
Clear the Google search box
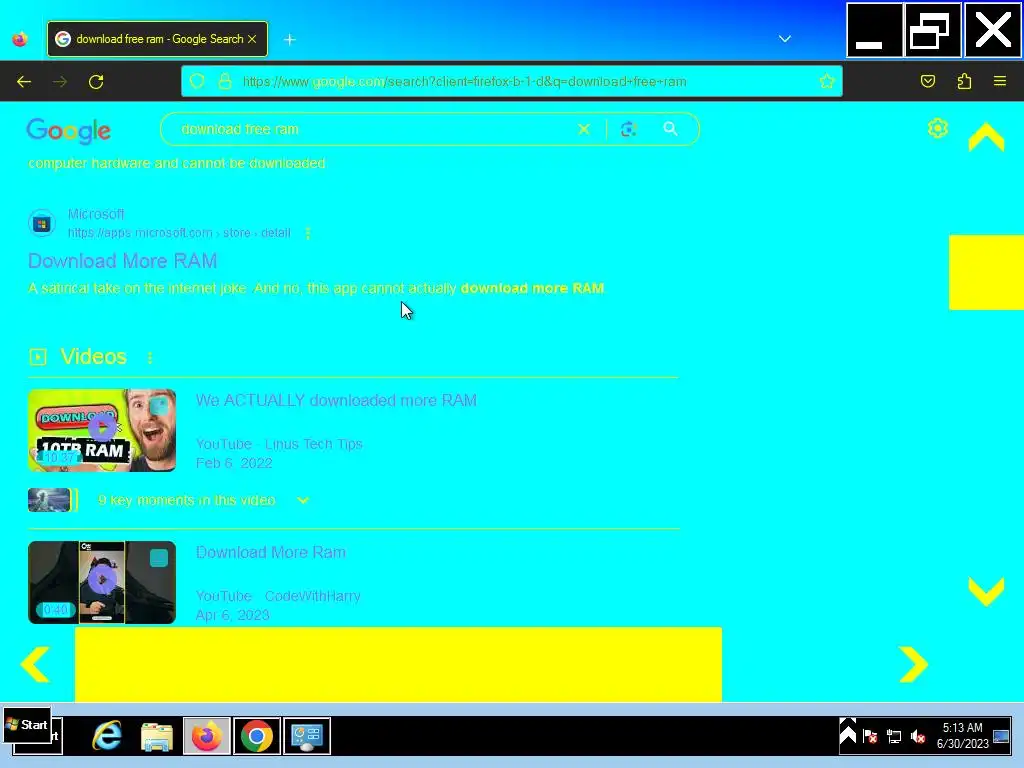pyautogui.click(x=584, y=129)
